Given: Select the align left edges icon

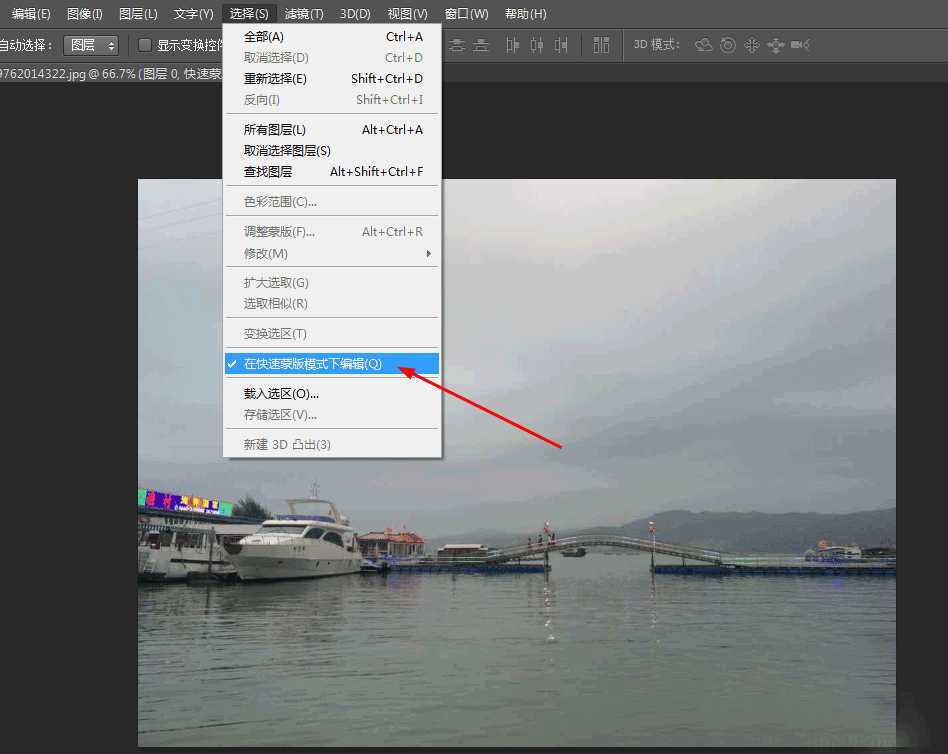Looking at the screenshot, I should 512,45.
